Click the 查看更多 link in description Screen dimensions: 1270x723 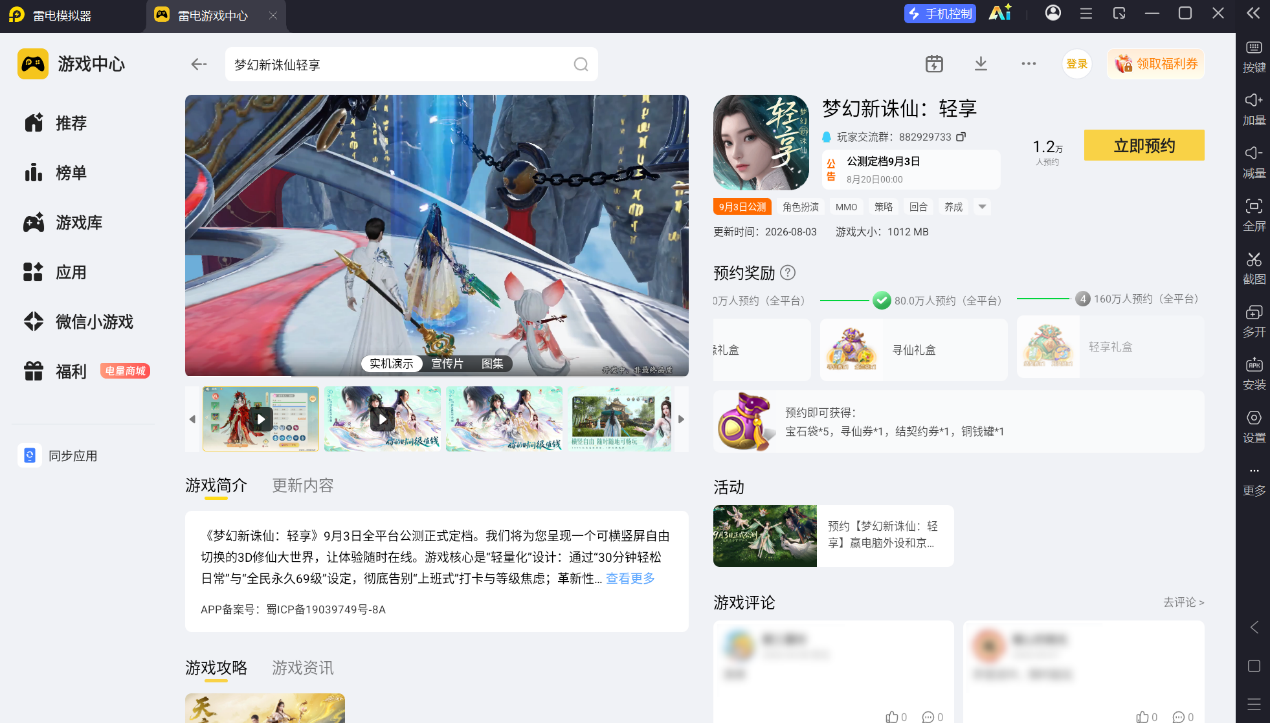click(x=630, y=578)
